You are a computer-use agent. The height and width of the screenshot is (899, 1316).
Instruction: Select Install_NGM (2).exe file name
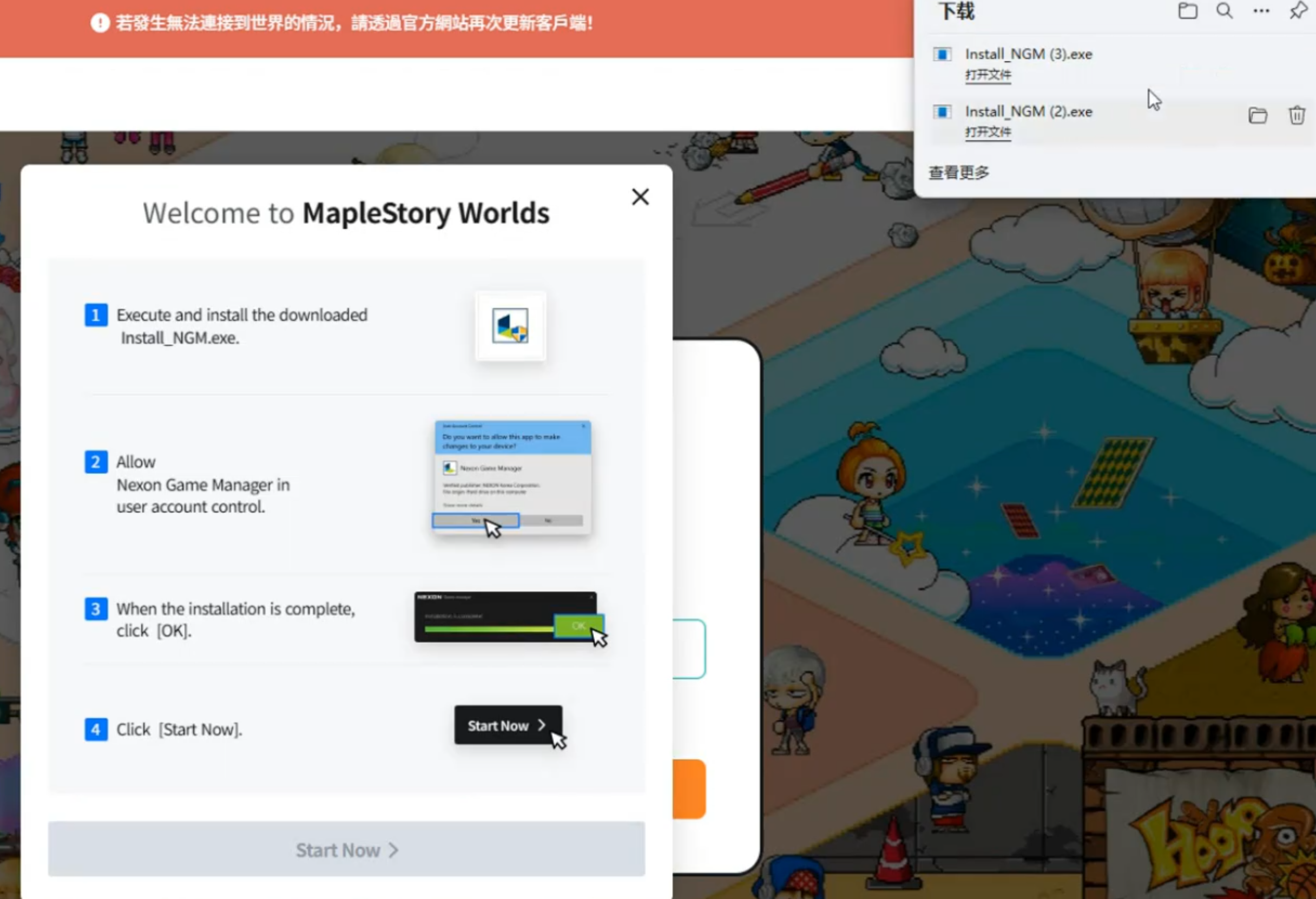click(x=1028, y=111)
